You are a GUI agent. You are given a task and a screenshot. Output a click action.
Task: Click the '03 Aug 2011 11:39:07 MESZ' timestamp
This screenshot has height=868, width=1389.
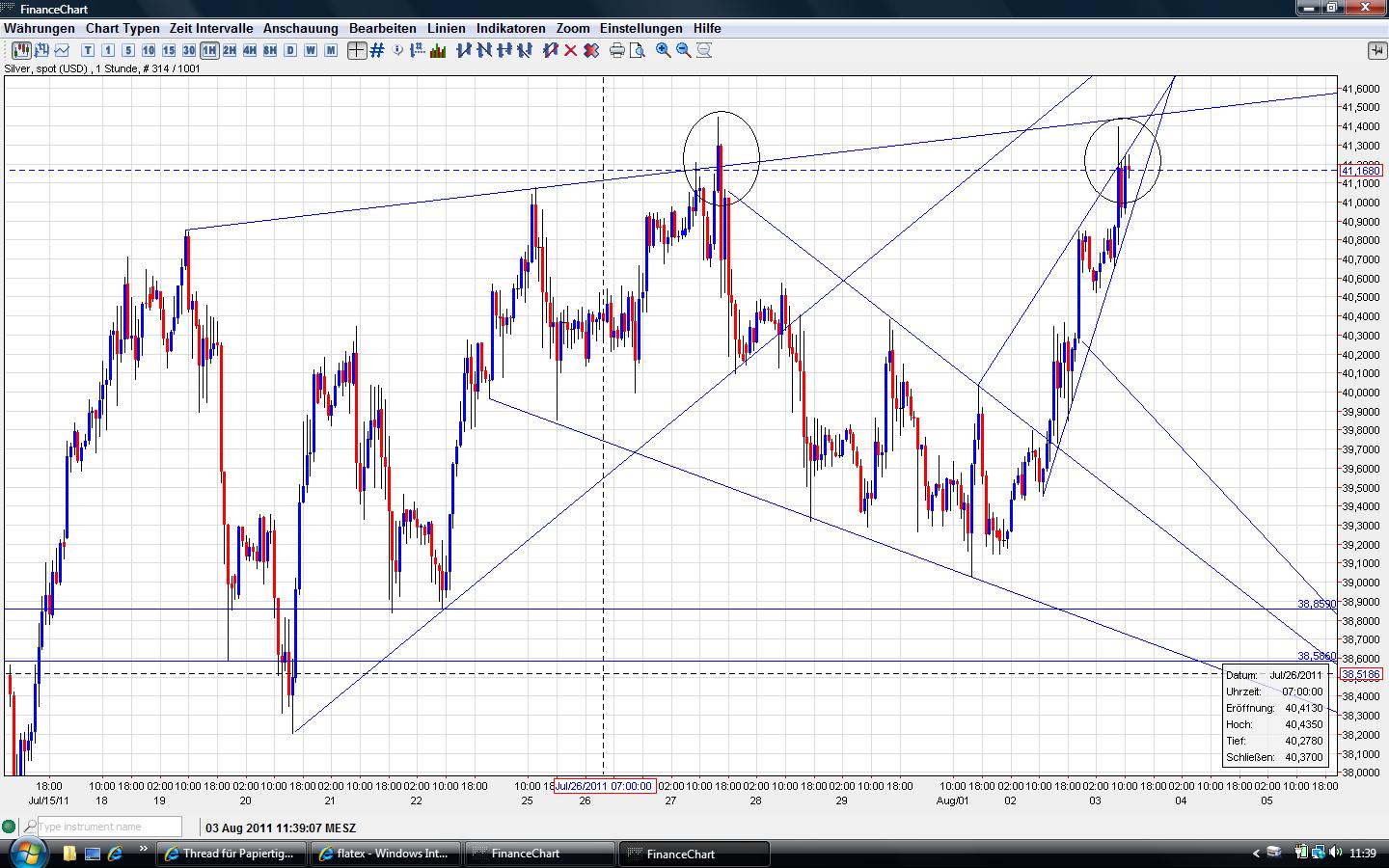(281, 827)
